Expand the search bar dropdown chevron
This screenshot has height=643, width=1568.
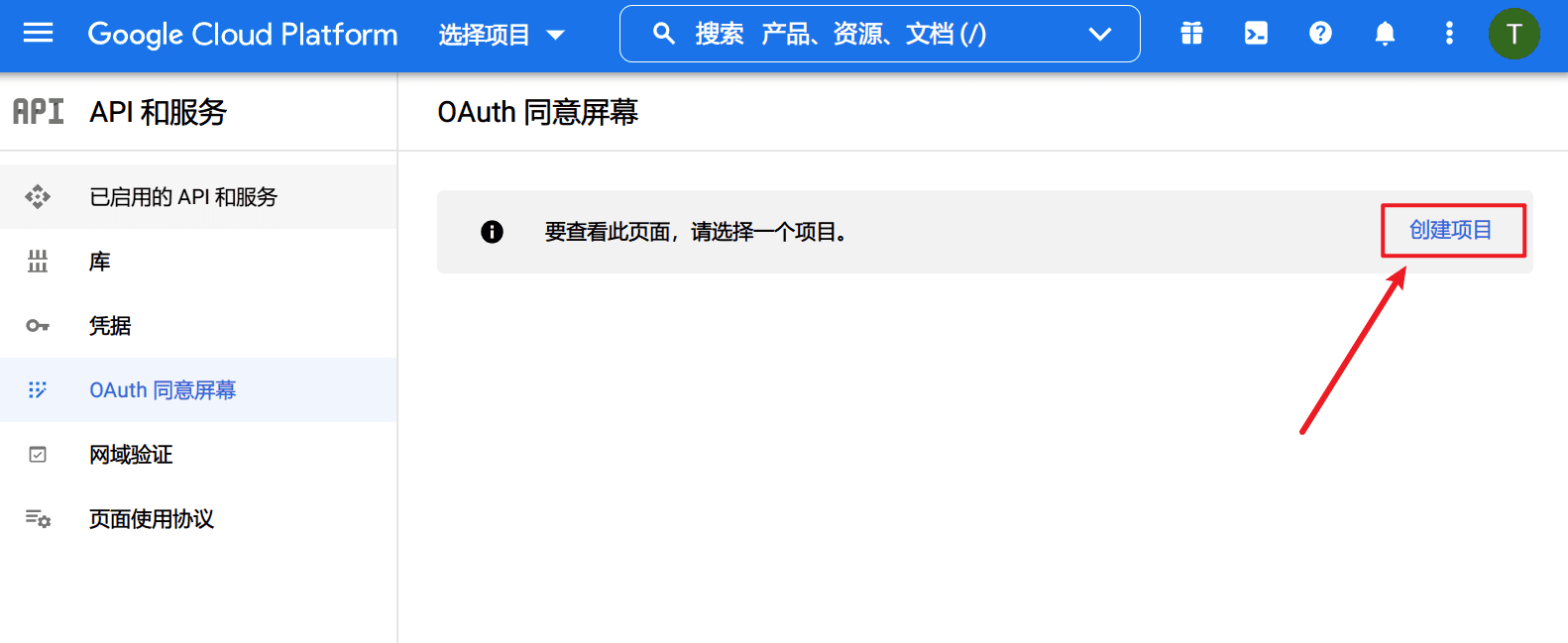1100,34
